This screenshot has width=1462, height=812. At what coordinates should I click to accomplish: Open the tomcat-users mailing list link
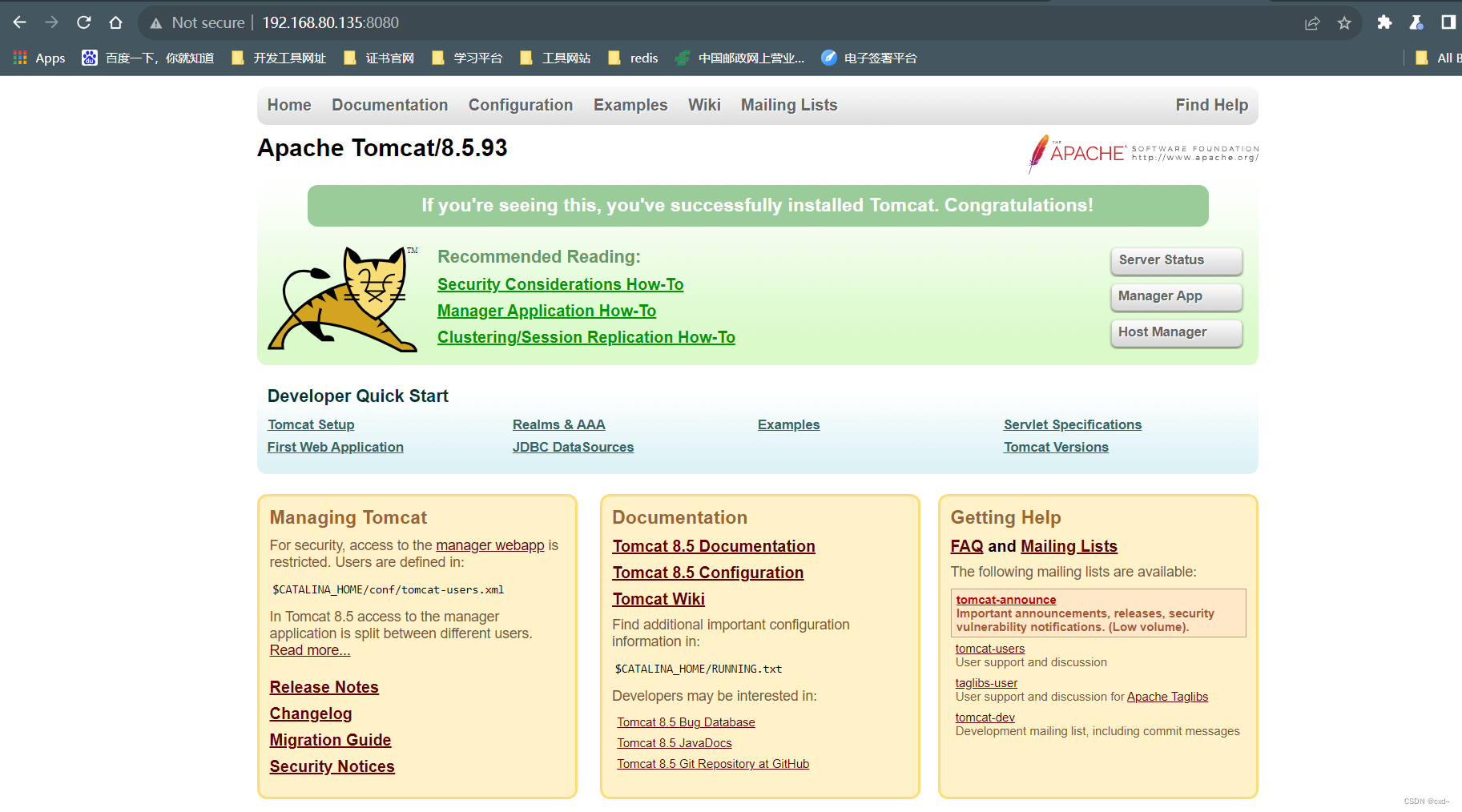[990, 649]
